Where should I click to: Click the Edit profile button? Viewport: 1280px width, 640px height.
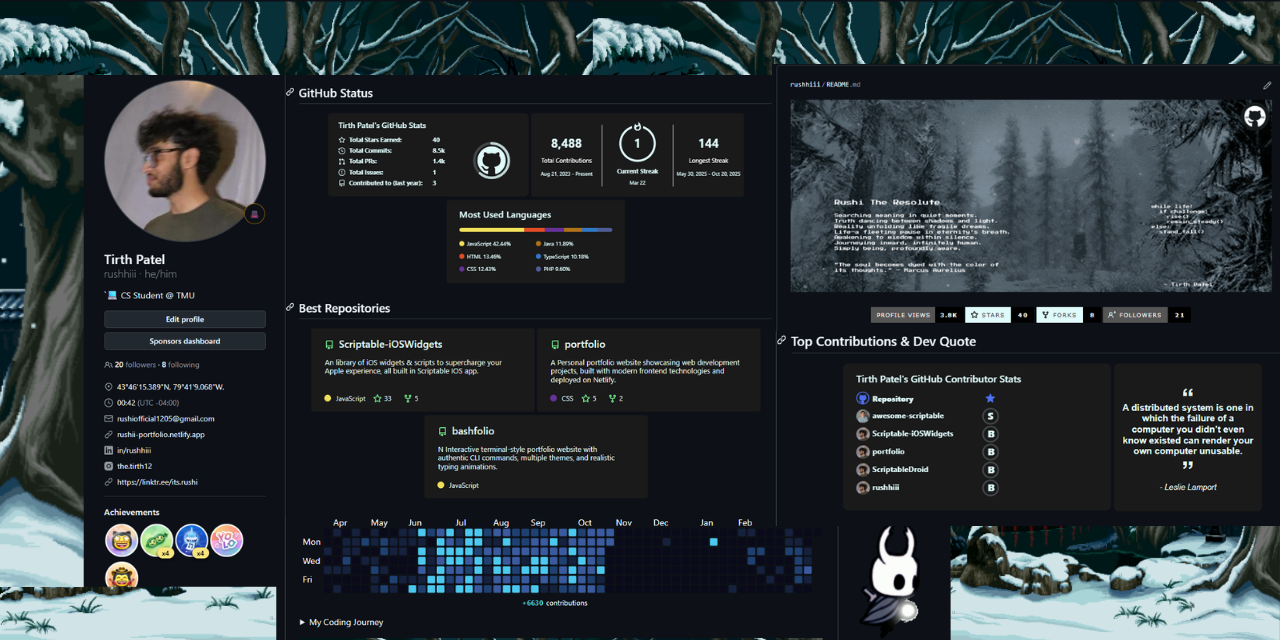coord(185,319)
